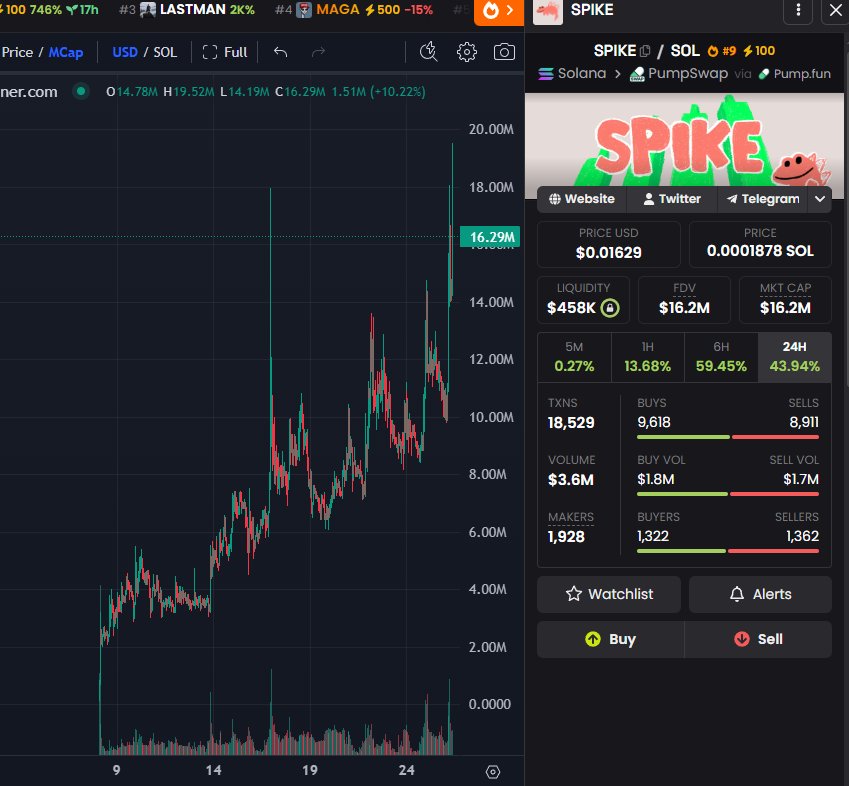Click the SPIKE token avatar icon
This screenshot has width=849, height=786.
[547, 11]
